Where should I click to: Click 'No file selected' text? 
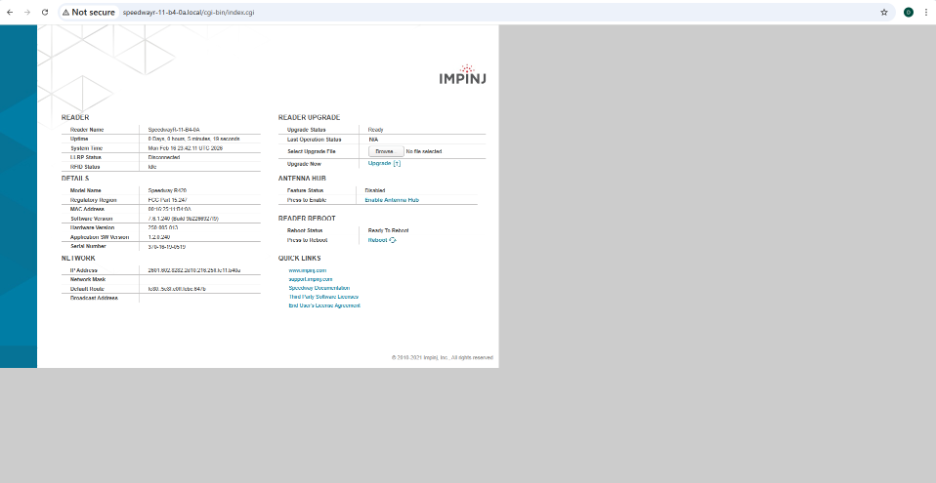(x=424, y=152)
